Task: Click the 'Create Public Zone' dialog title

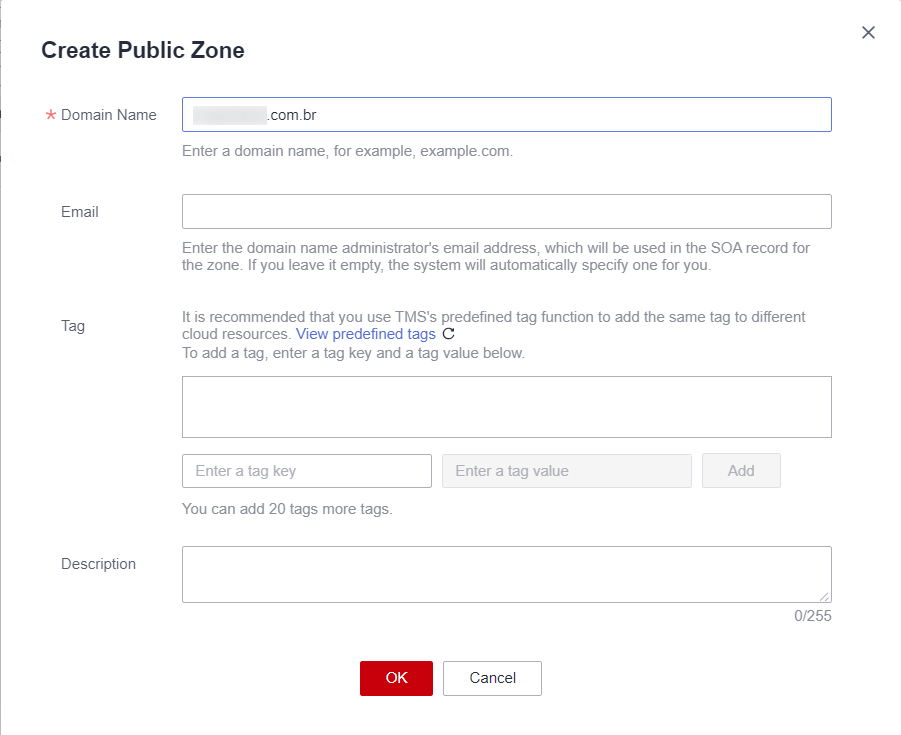Action: (143, 50)
